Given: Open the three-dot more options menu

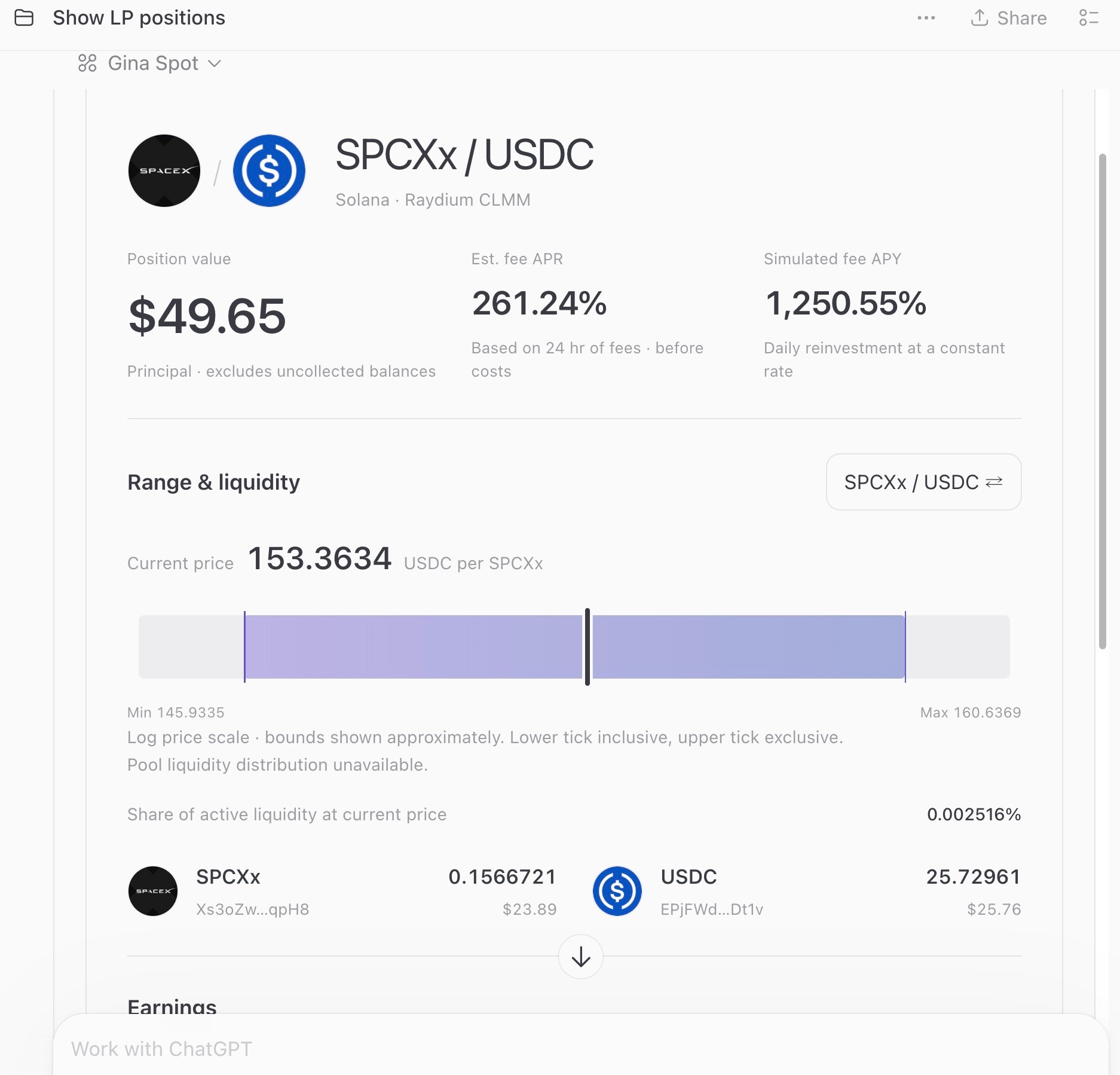Looking at the screenshot, I should click(x=926, y=18).
